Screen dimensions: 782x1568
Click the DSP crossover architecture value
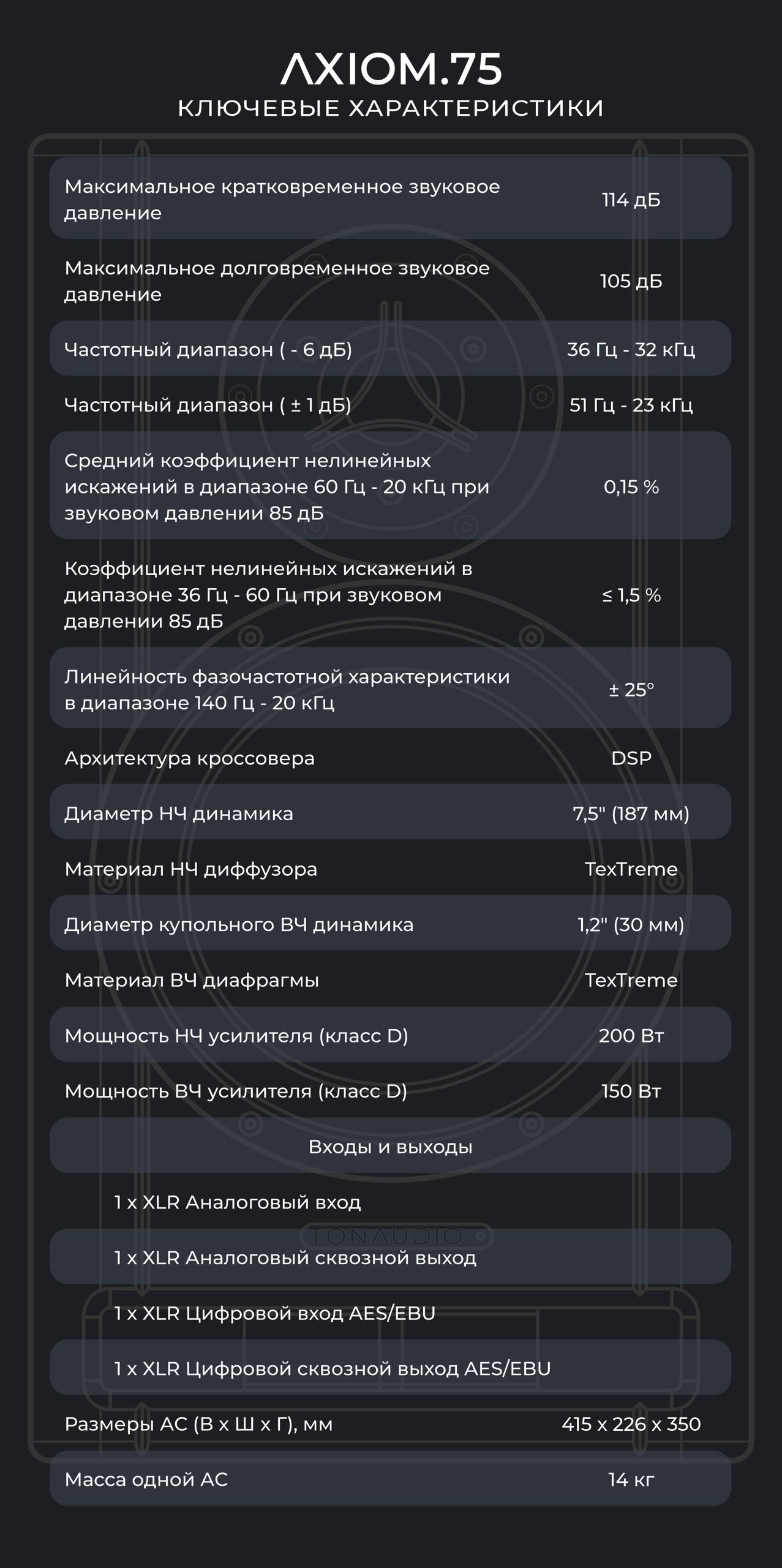[631, 758]
